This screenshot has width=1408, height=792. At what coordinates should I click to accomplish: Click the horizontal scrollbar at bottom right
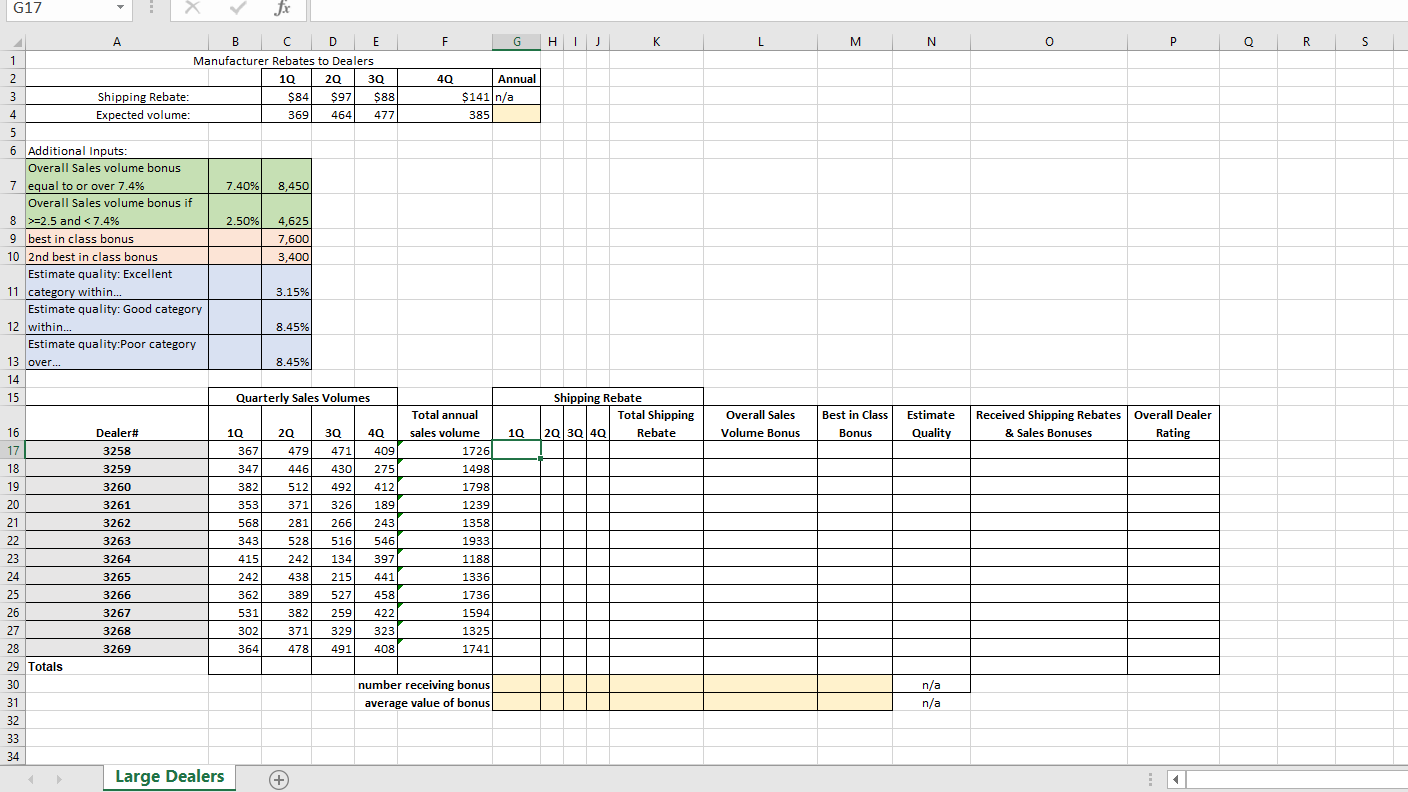[x=1290, y=779]
